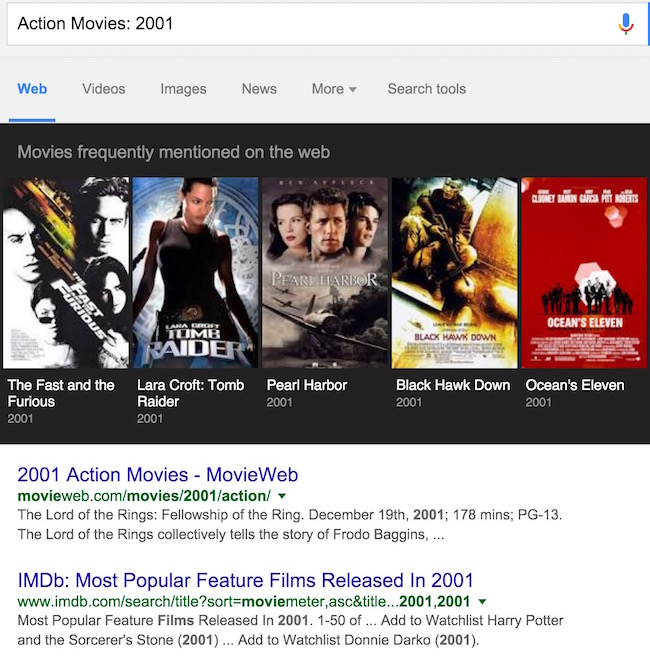The width and height of the screenshot is (650, 659).
Task: Select the Pearl Harbor movie poster
Action: pos(325,273)
